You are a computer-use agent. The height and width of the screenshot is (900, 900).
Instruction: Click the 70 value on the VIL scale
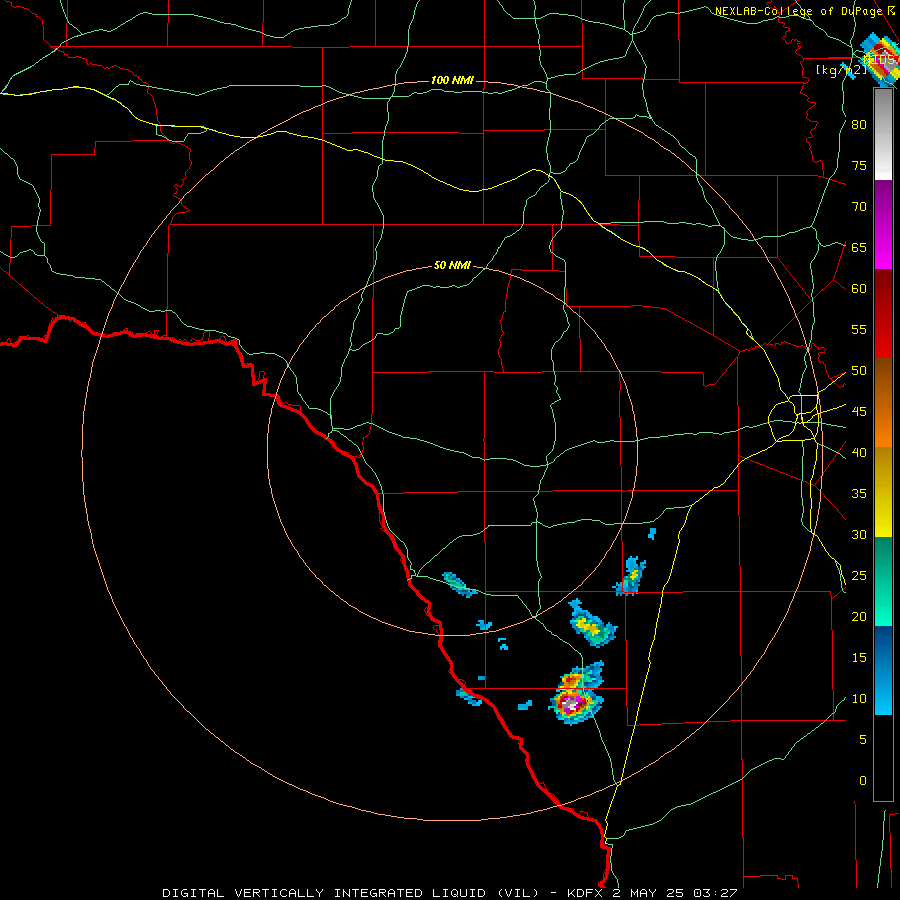click(859, 207)
